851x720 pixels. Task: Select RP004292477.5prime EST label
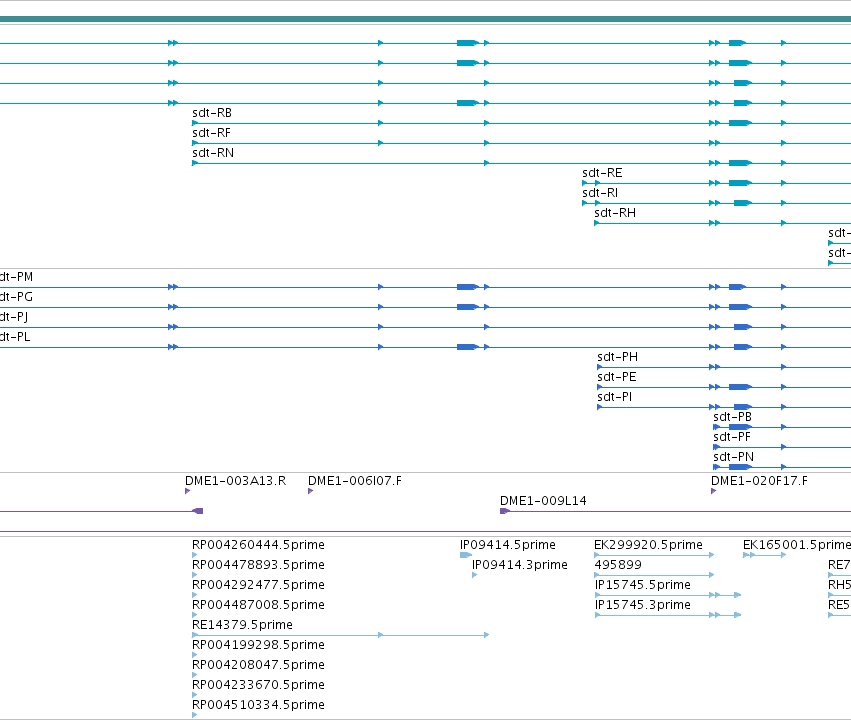pos(258,585)
